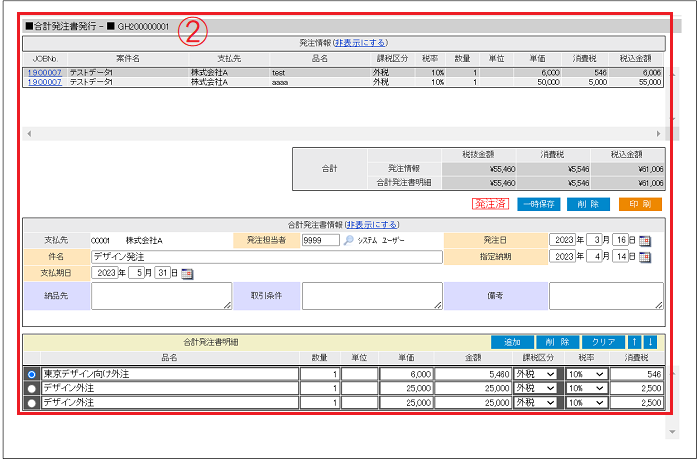
Task: Select radio button for last デザイン外注 row
Action: pyautogui.click(x=32, y=402)
